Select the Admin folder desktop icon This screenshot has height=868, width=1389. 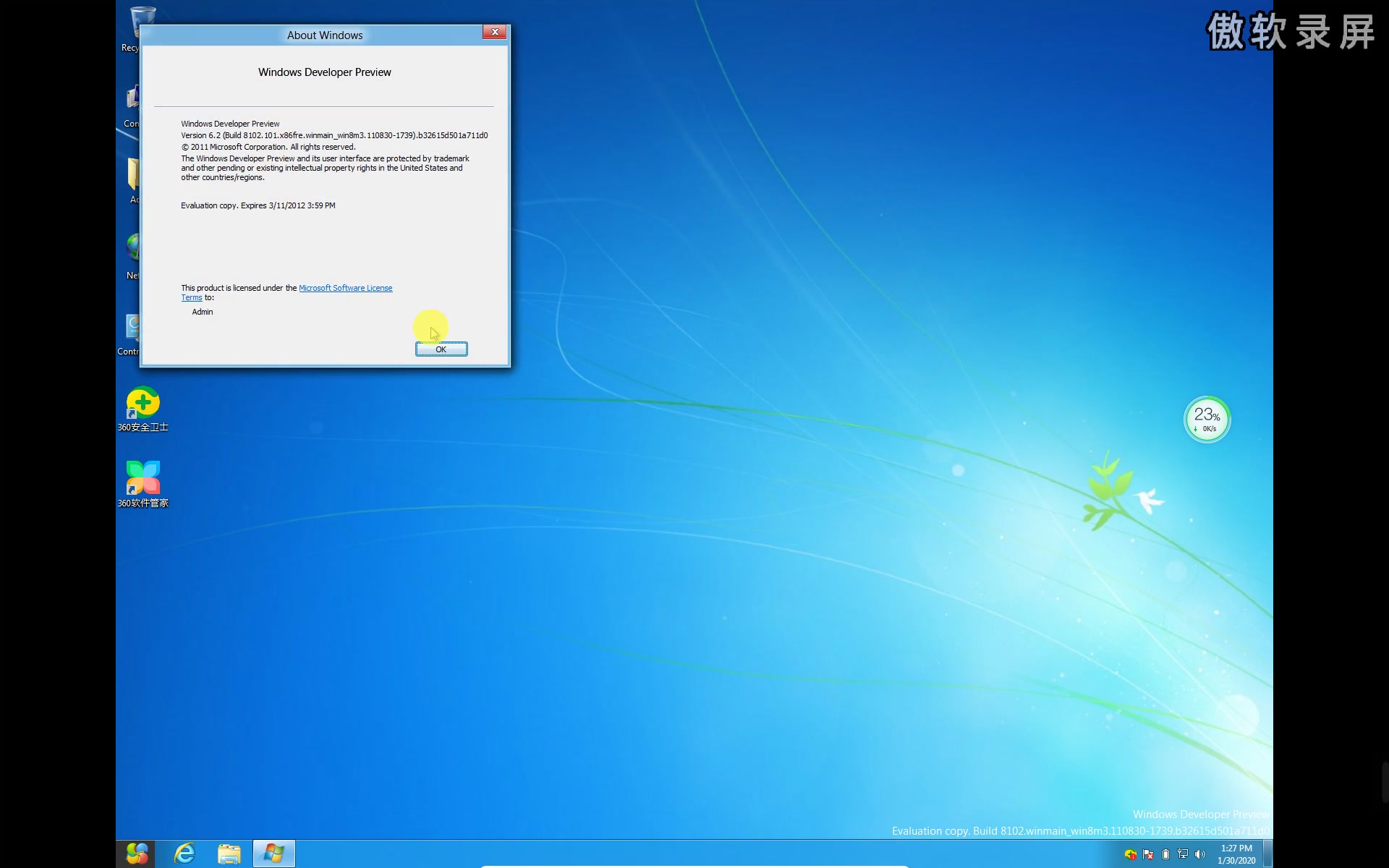(x=132, y=181)
